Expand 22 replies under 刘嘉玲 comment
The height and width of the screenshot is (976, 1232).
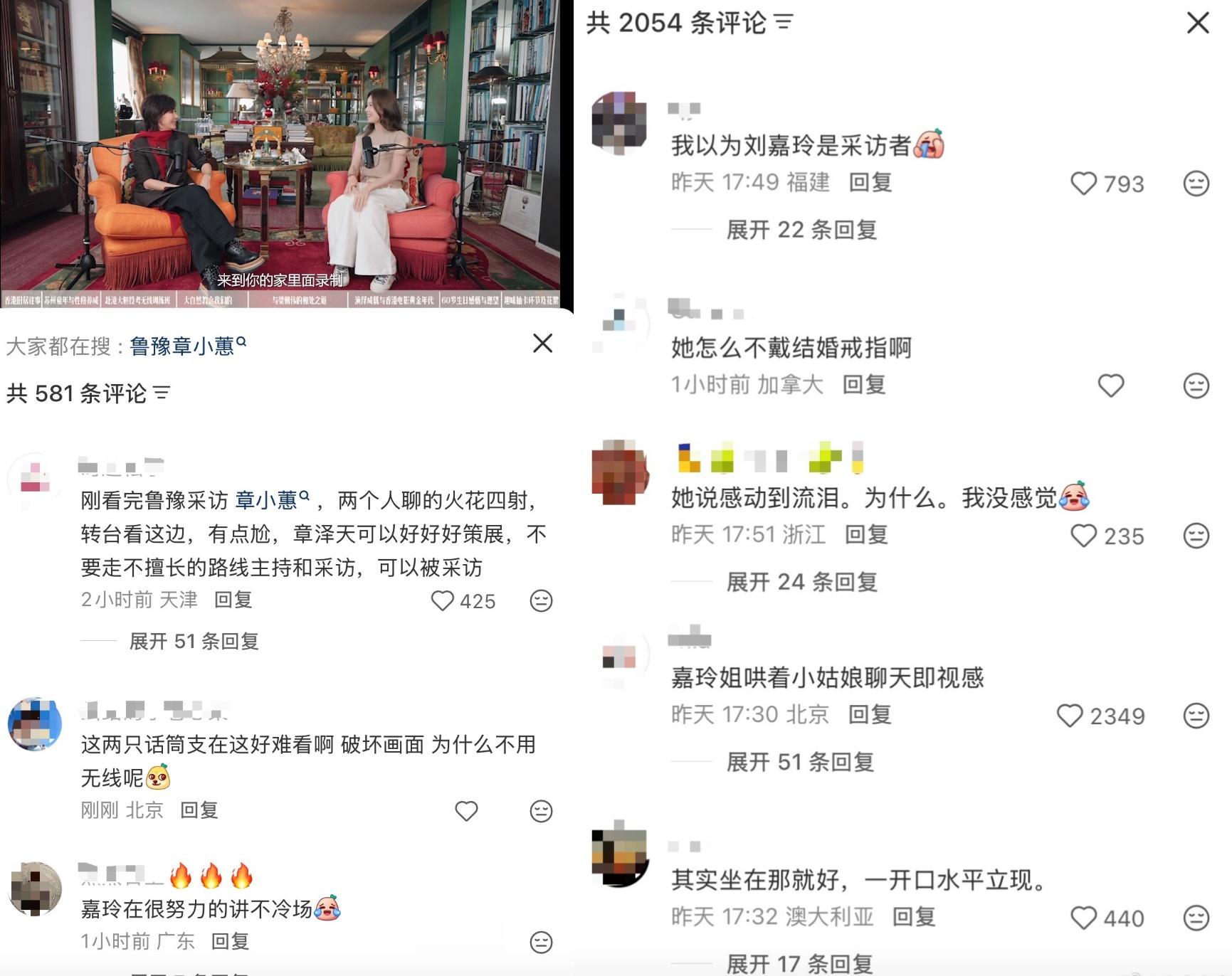click(x=801, y=230)
